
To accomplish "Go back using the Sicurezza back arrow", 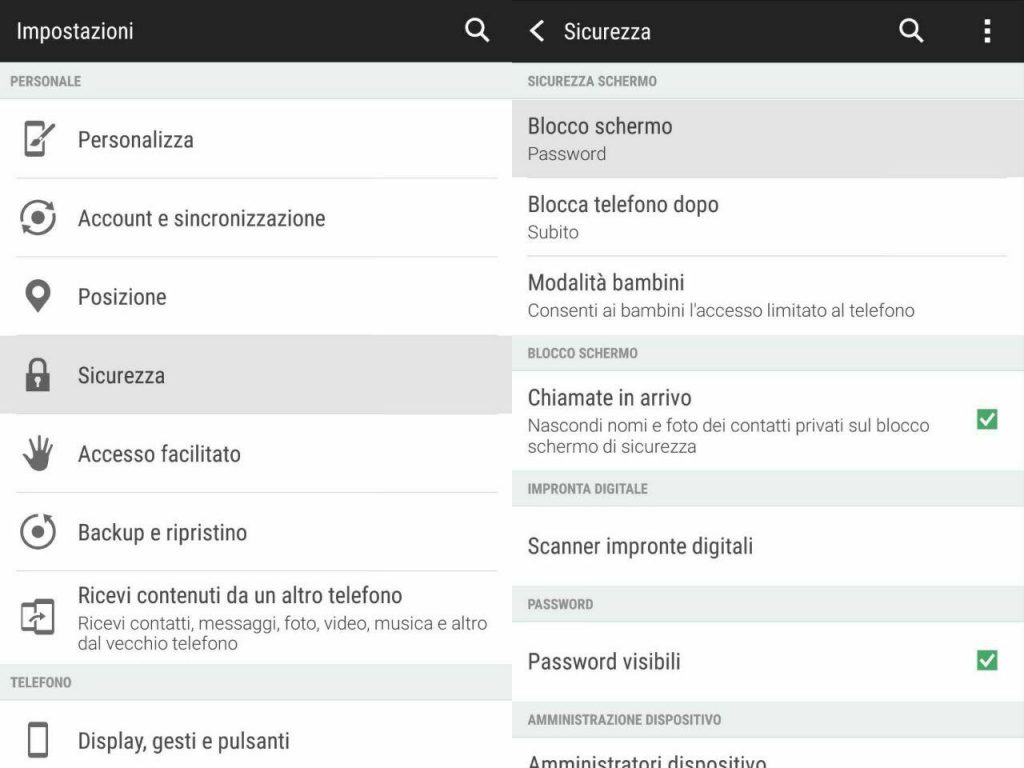I will click(x=537, y=31).
